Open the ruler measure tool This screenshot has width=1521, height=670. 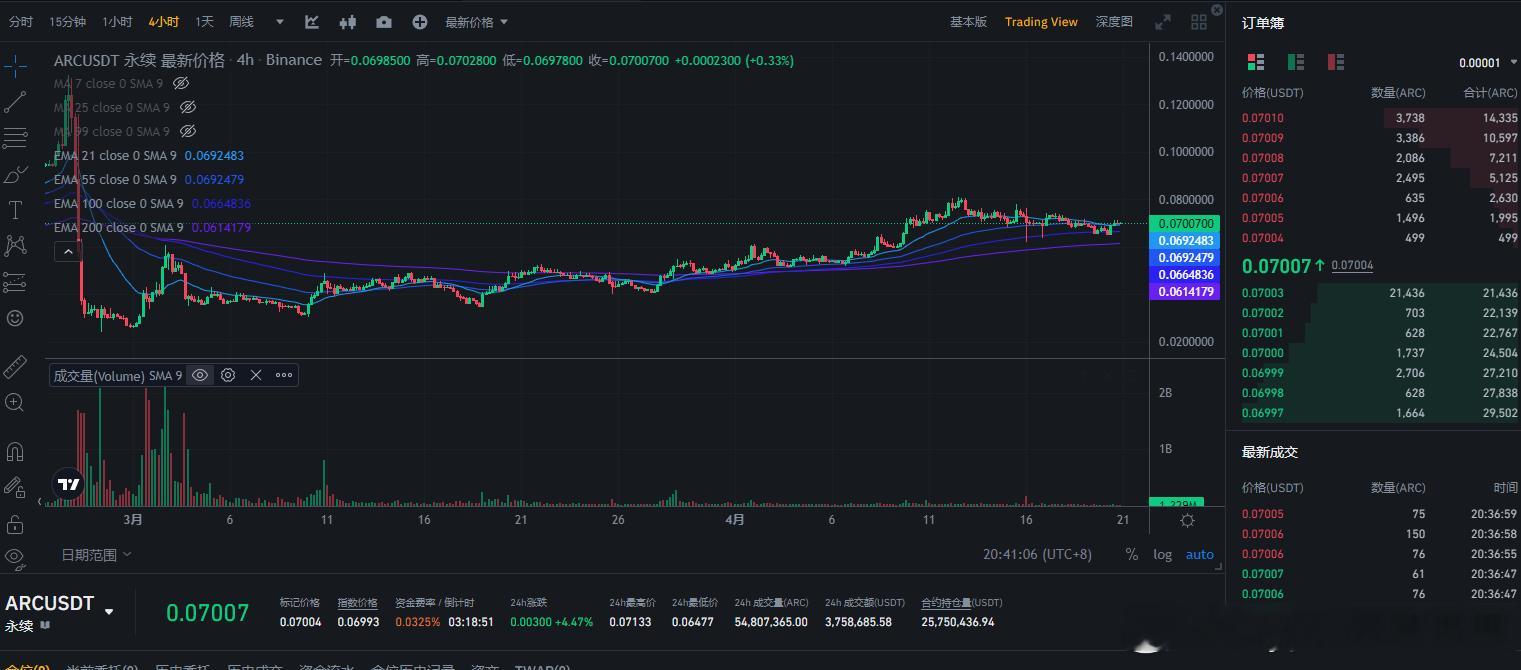(x=15, y=367)
